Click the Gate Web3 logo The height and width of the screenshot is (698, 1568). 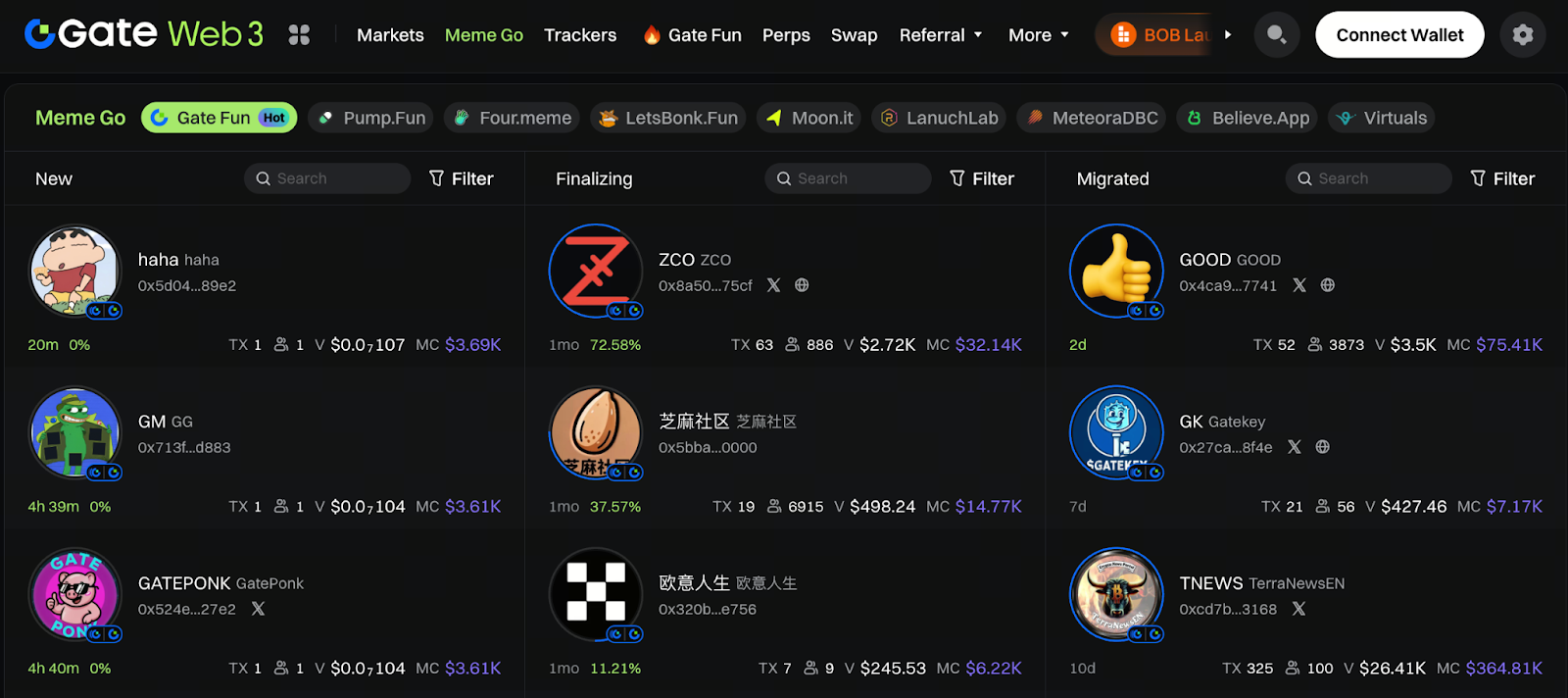144,34
